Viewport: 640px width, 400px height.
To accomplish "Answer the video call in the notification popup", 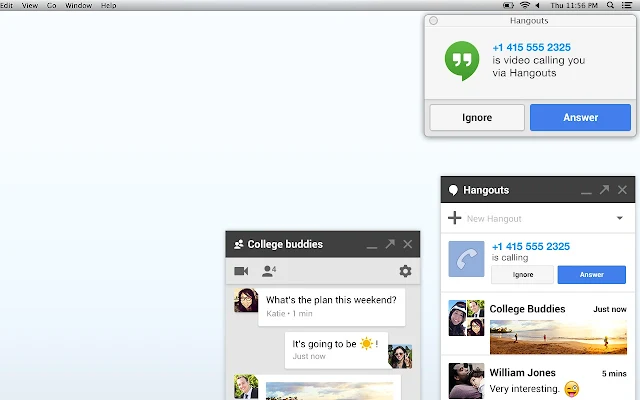I will (580, 118).
